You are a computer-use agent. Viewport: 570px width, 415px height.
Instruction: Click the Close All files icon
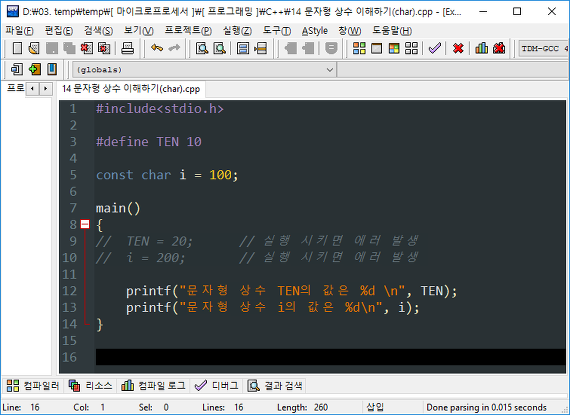(104, 48)
